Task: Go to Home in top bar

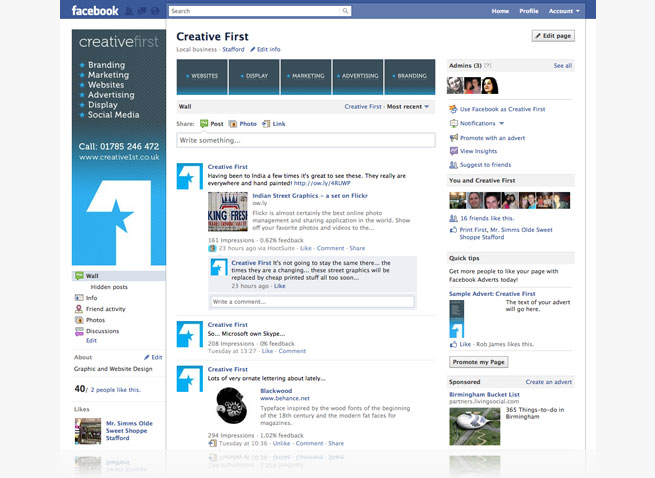Action: [500, 11]
